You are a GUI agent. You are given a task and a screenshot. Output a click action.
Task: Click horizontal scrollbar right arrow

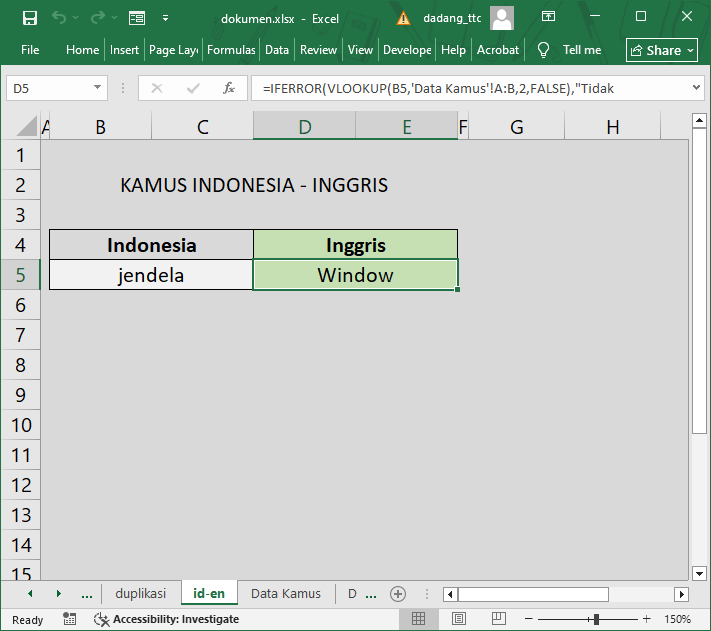[682, 594]
